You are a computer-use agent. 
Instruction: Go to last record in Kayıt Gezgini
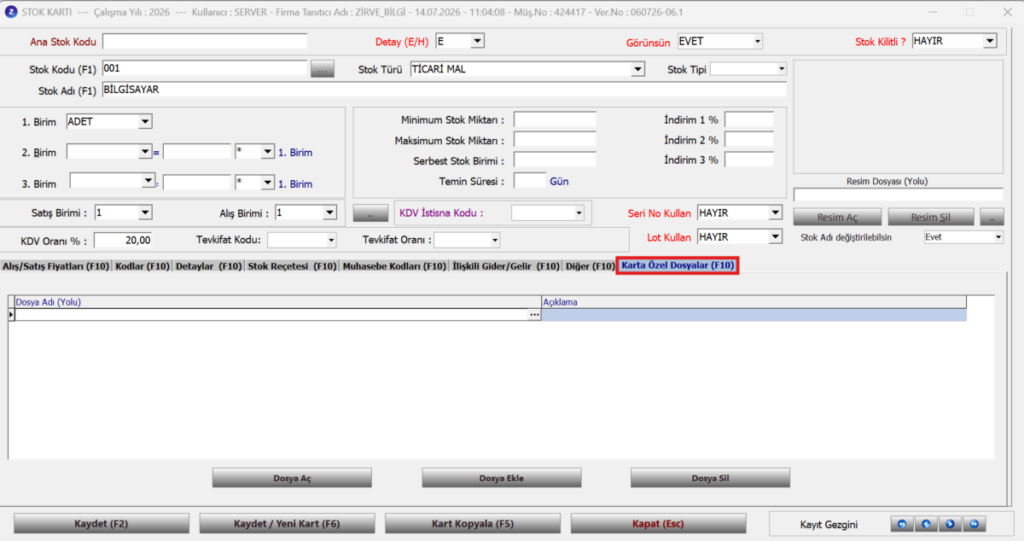tap(974, 524)
